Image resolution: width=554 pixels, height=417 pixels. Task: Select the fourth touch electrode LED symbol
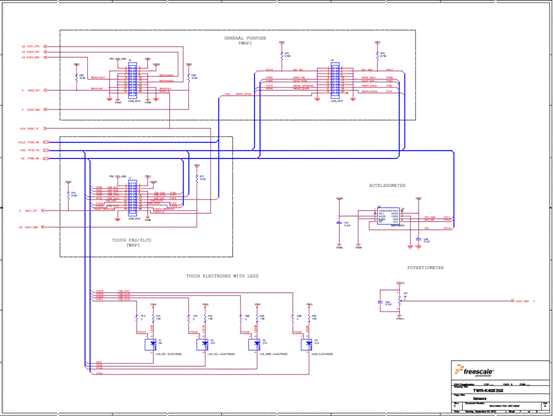click(x=307, y=345)
